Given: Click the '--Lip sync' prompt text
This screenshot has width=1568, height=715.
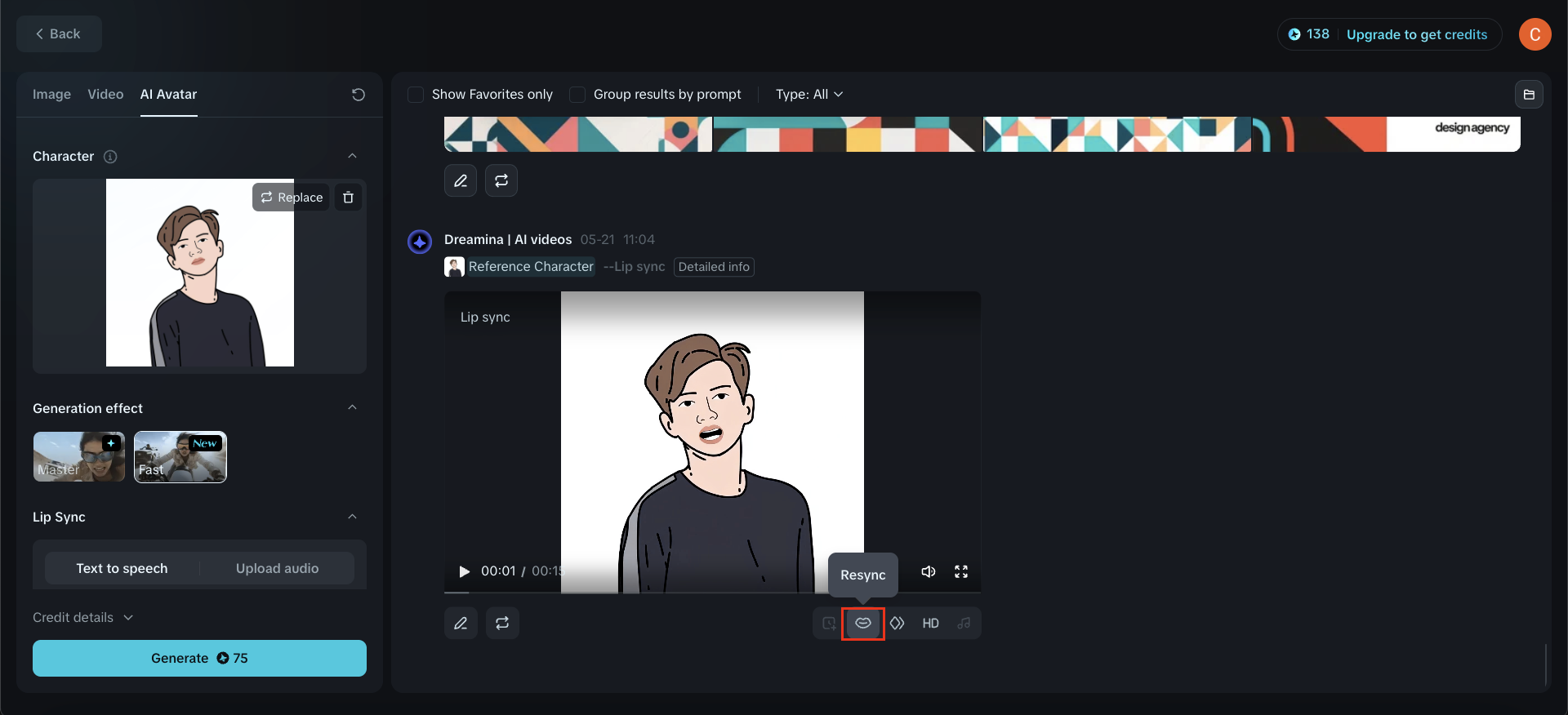Looking at the screenshot, I should point(634,267).
